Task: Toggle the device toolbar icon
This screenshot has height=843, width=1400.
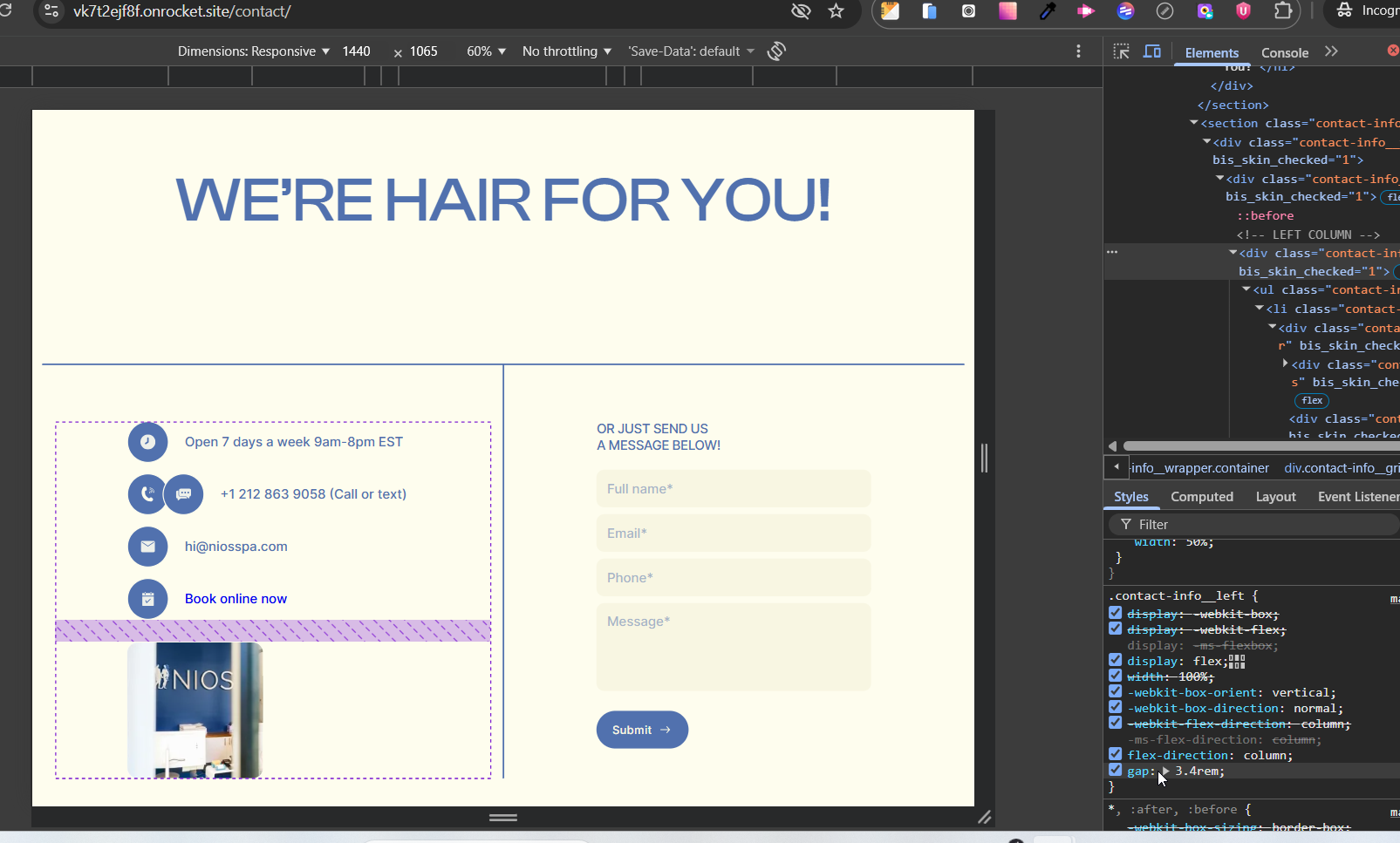Action: 1152,51
